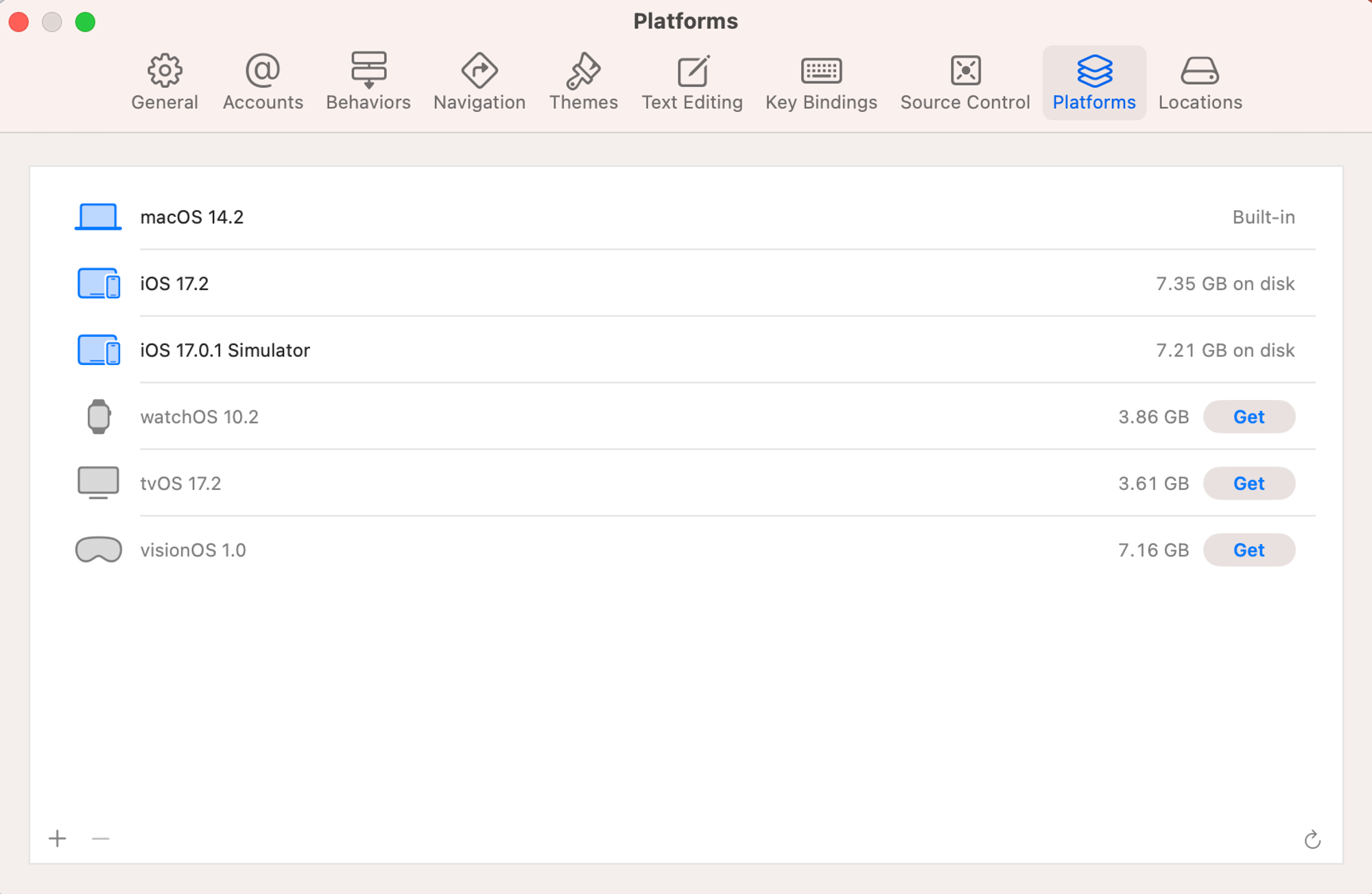
Task: Select the macOS 14.2 row
Action: click(x=192, y=217)
